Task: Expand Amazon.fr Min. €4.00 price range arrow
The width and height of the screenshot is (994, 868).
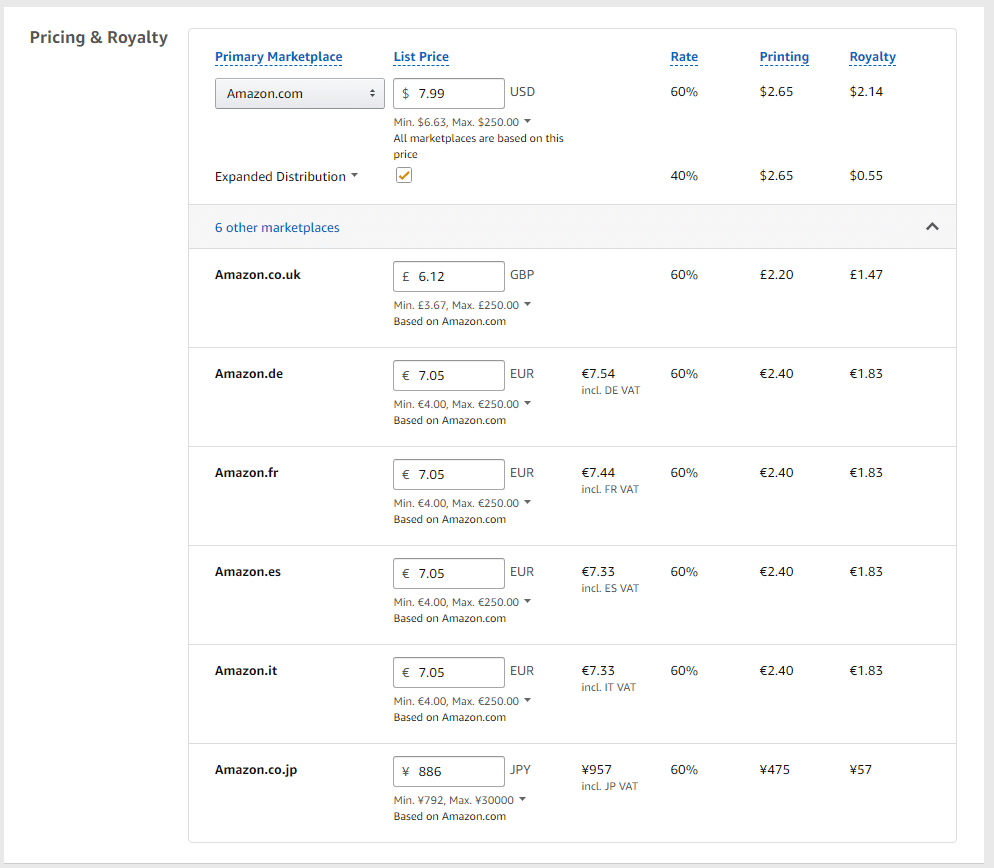Action: coord(527,502)
